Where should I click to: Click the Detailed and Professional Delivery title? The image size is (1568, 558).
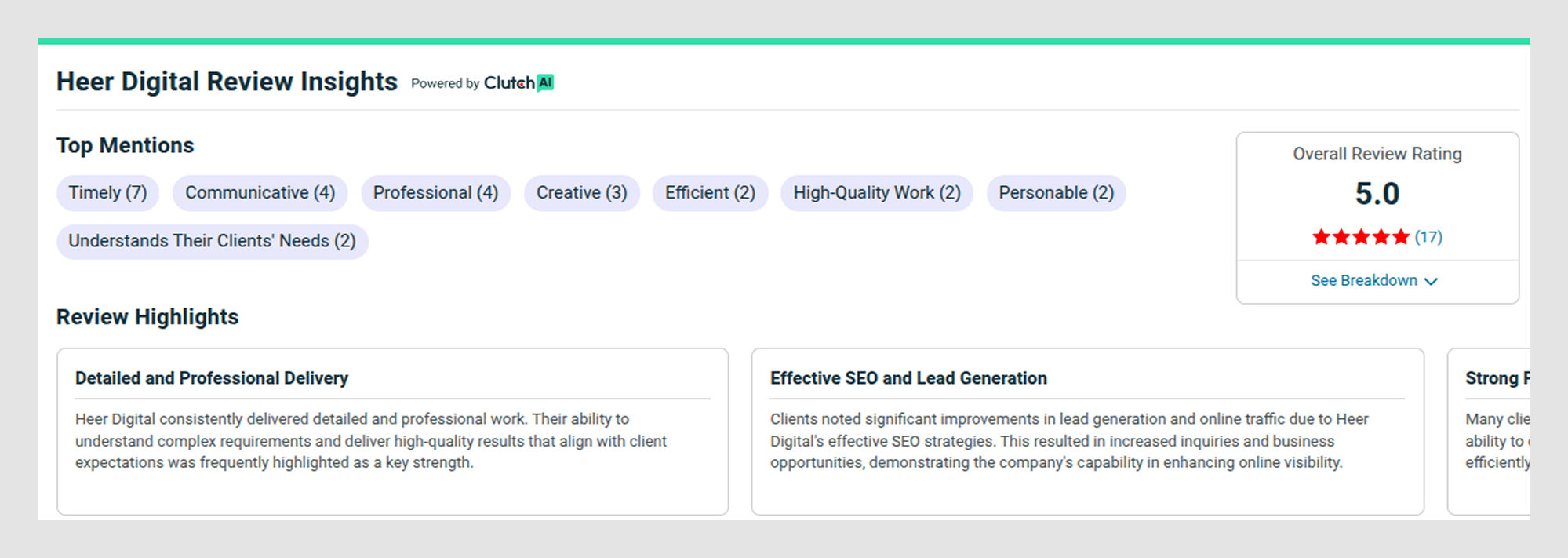tap(212, 378)
